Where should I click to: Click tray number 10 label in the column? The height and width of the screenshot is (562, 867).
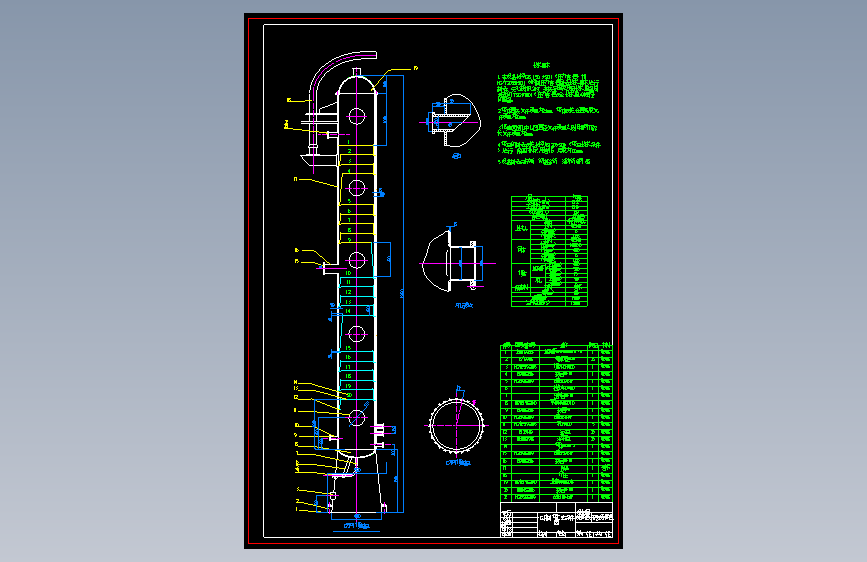pos(348,273)
